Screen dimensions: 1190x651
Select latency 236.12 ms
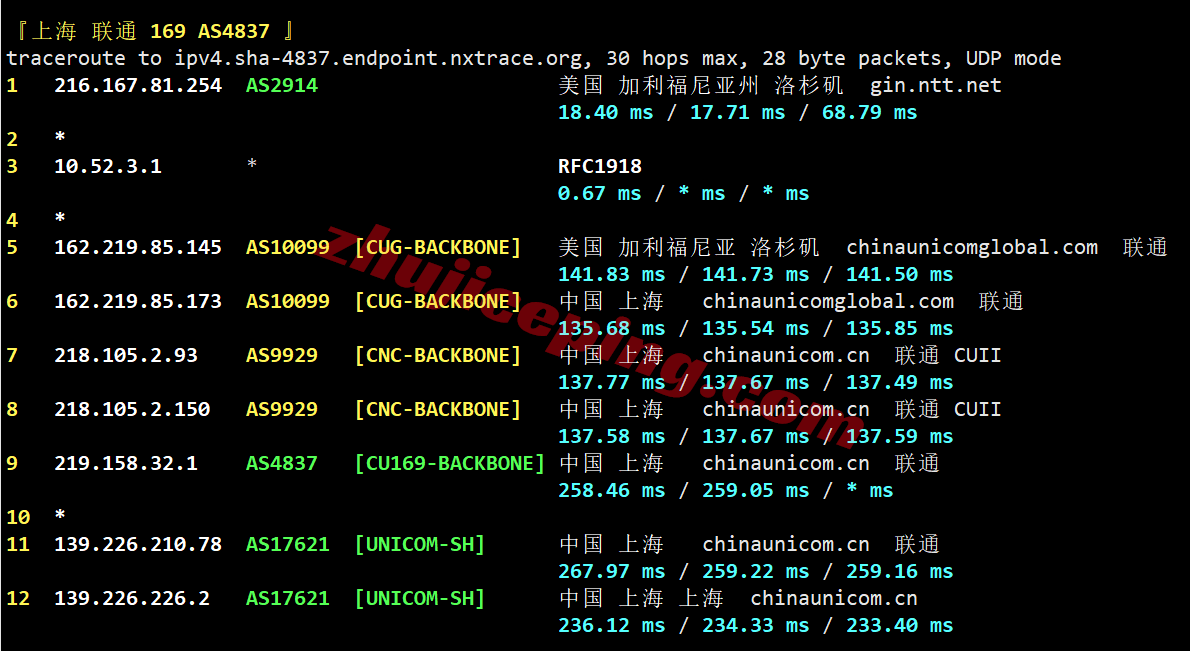612,626
